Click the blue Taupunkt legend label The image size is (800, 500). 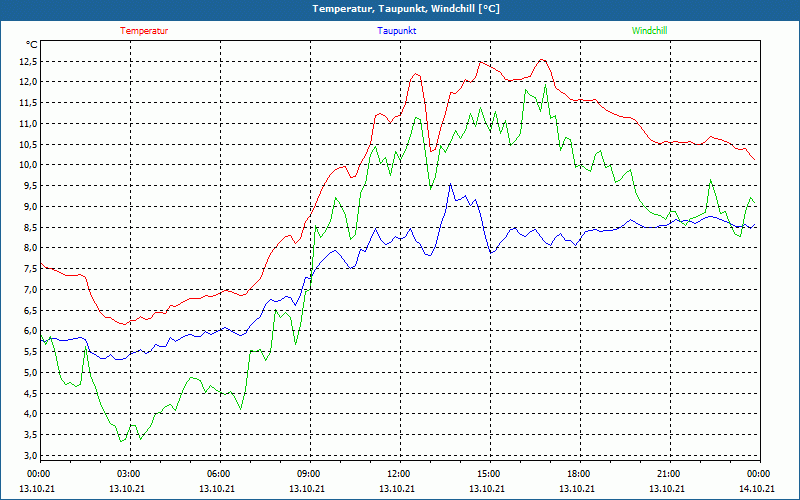coord(396,31)
